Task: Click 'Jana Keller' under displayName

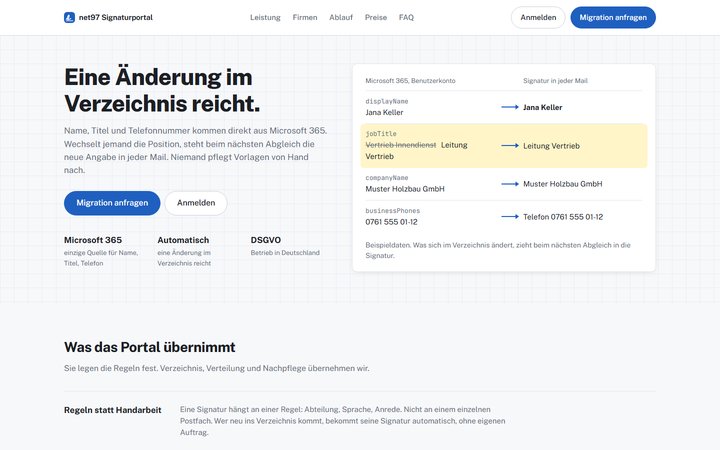Action: (x=384, y=112)
